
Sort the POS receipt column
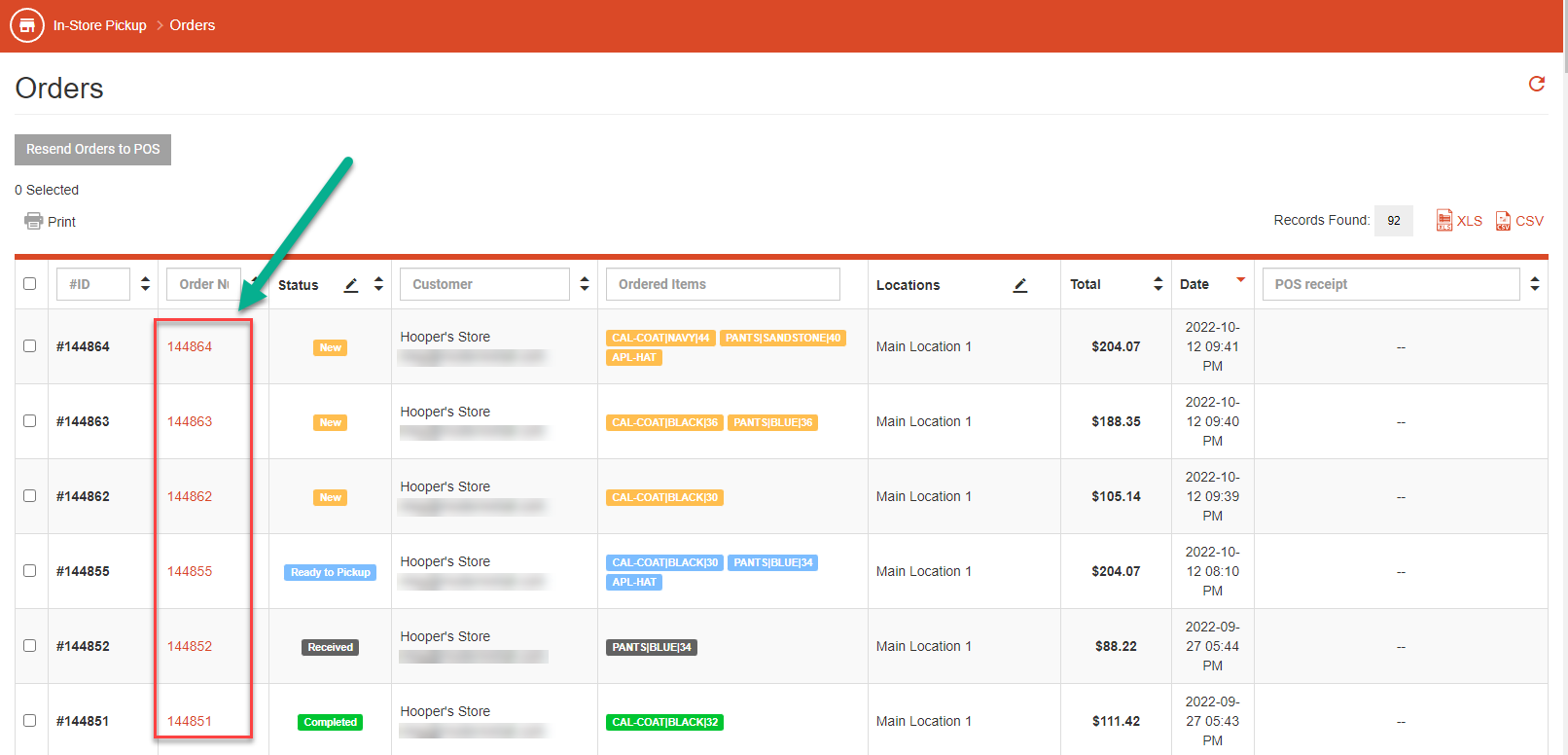[1535, 284]
